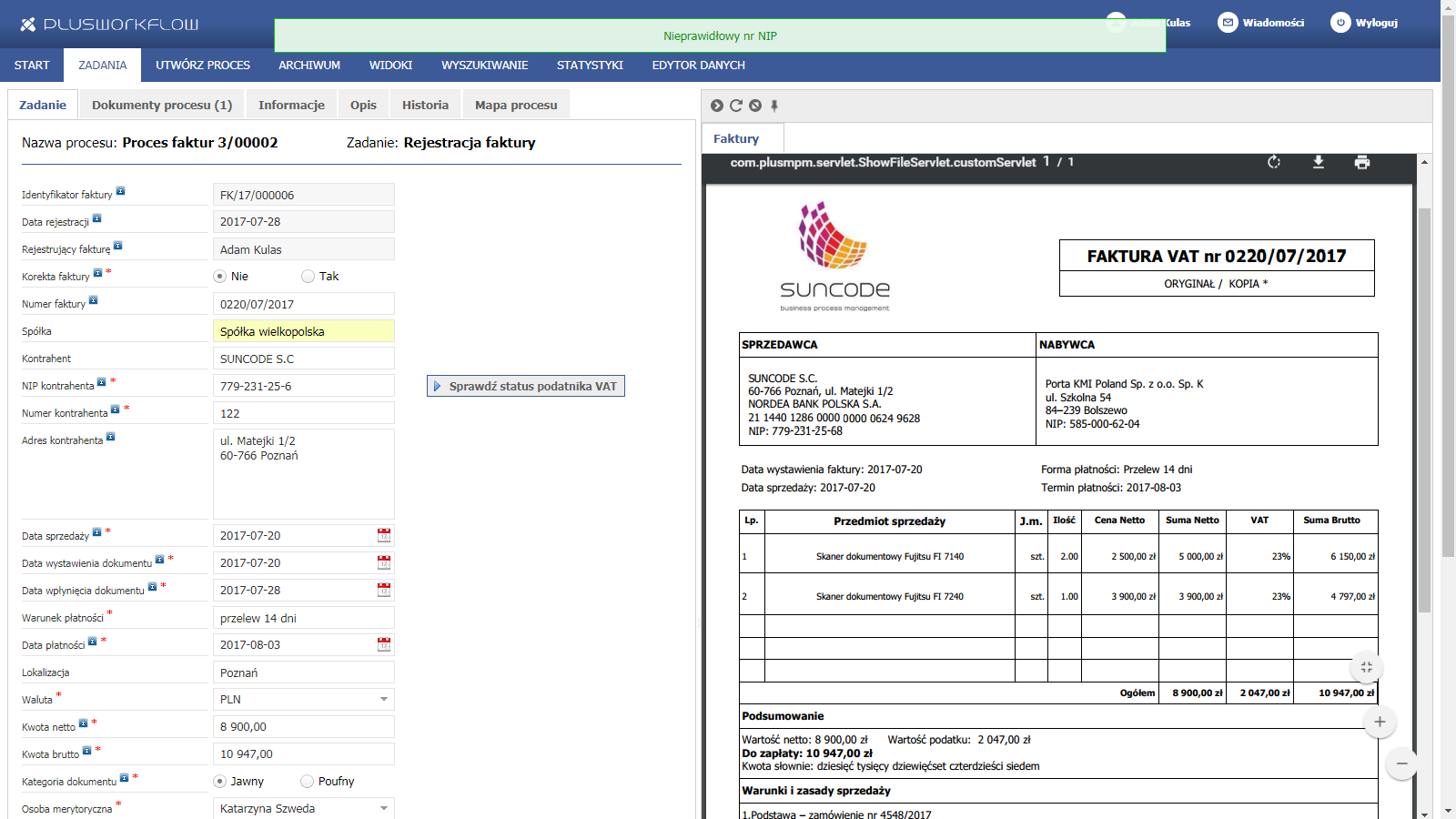The image size is (1456, 819).
Task: Click 'Sprawdź status podatnika VAT' button
Action: 526,387
